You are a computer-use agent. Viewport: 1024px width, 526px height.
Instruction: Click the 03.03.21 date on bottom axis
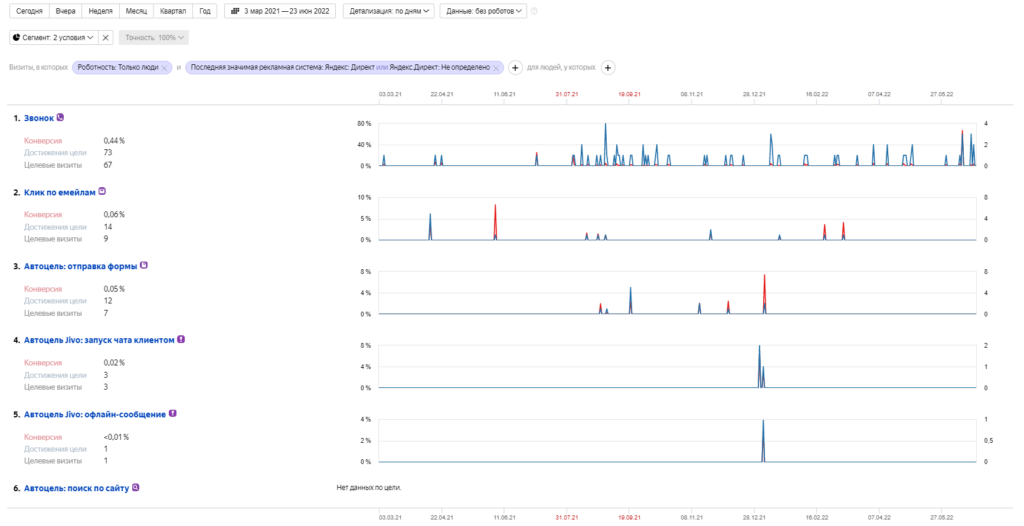[x=390, y=517]
